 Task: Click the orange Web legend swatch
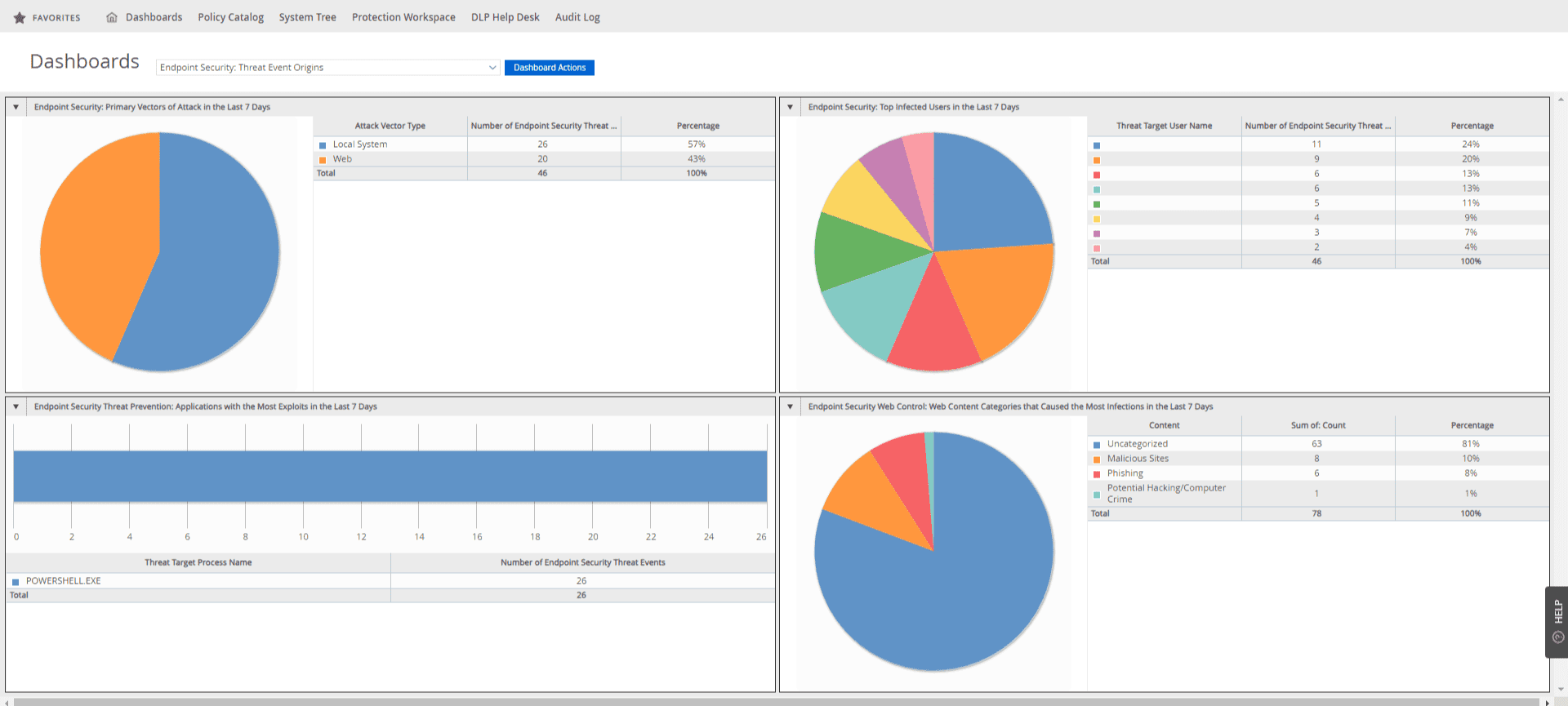(323, 160)
